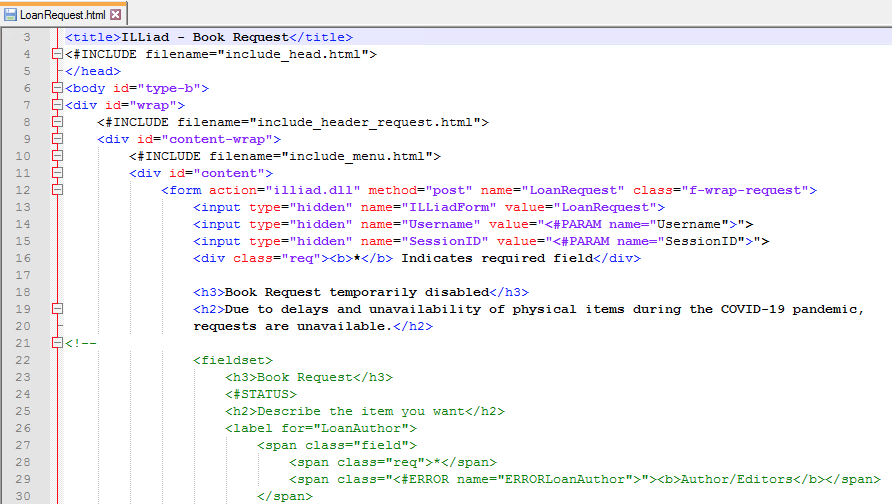892x504 pixels.
Task: Click line number 16 in the margin
Action: pos(24,275)
